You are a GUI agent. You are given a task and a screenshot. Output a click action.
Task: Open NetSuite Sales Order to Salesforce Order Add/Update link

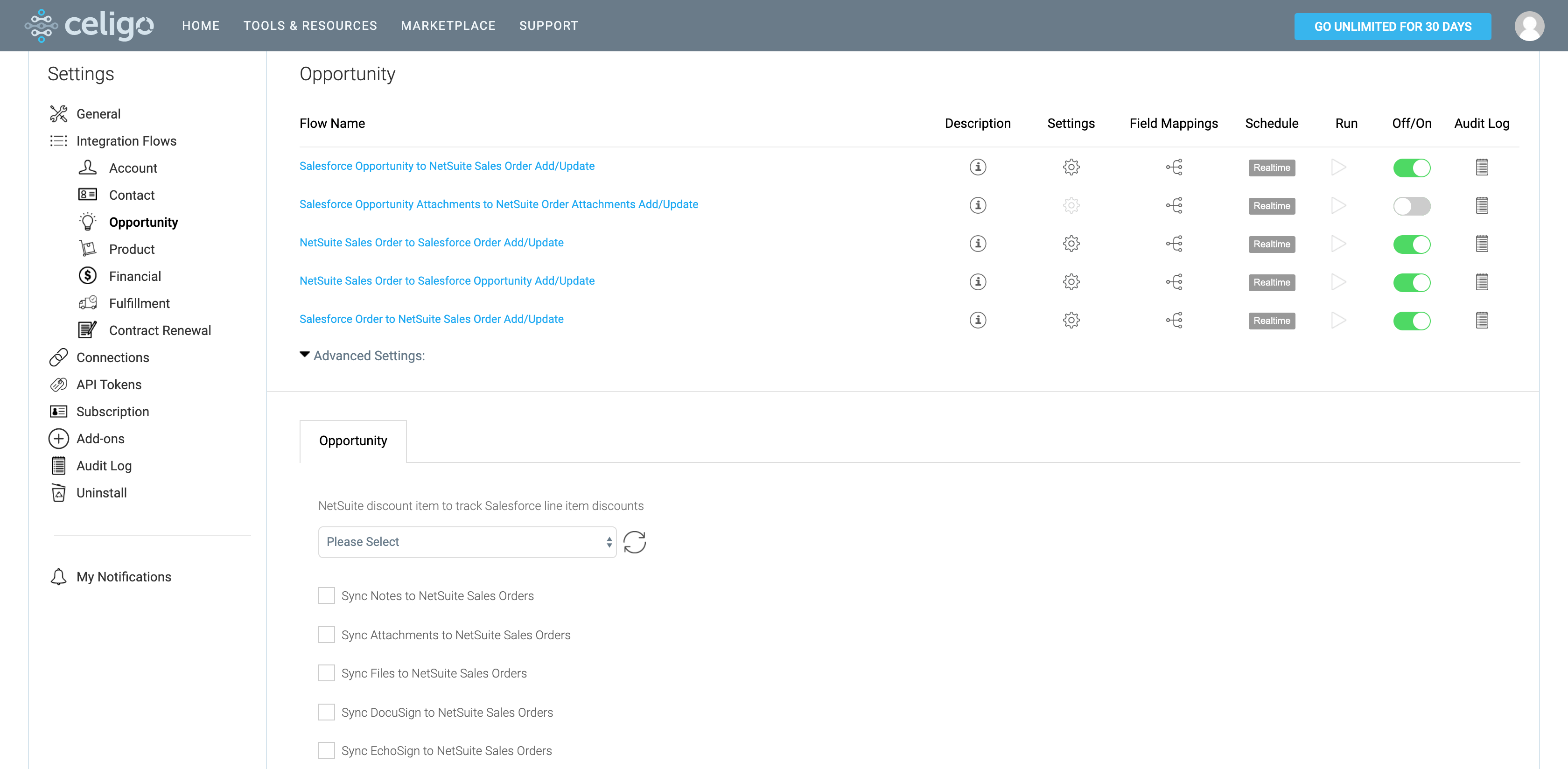[431, 242]
